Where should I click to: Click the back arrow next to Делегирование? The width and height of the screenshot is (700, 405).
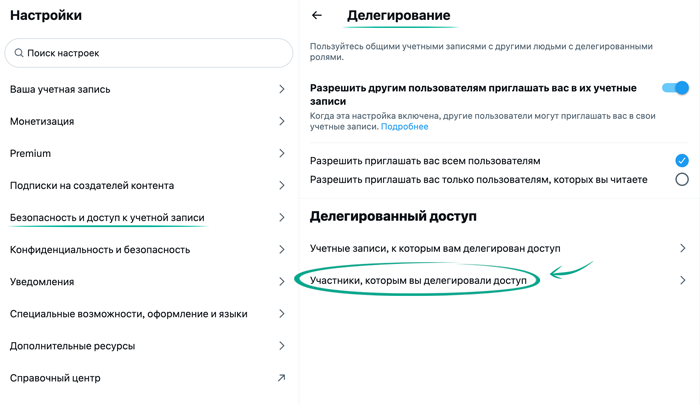pos(317,16)
